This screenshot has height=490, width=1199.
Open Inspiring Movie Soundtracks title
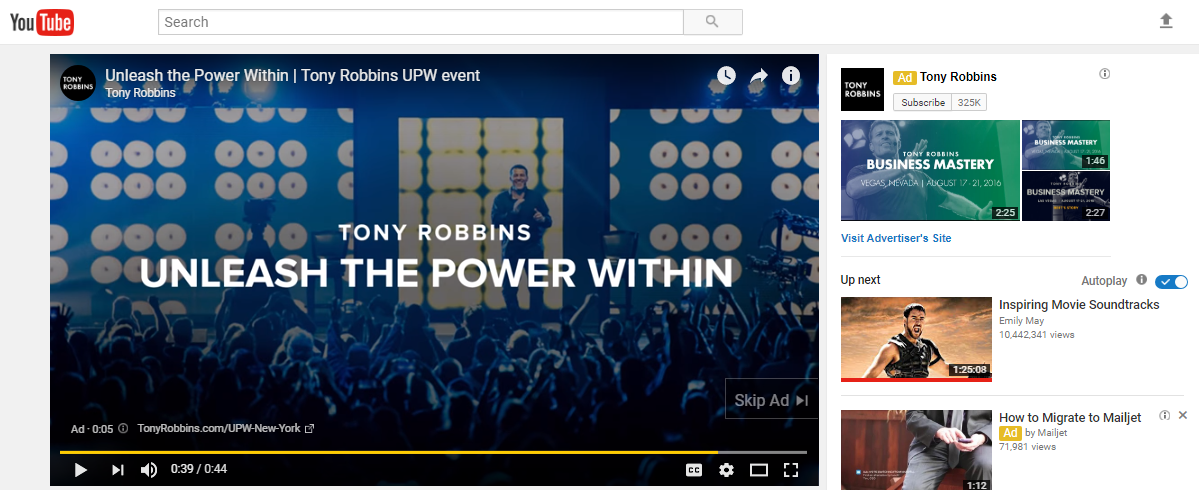(x=1079, y=304)
